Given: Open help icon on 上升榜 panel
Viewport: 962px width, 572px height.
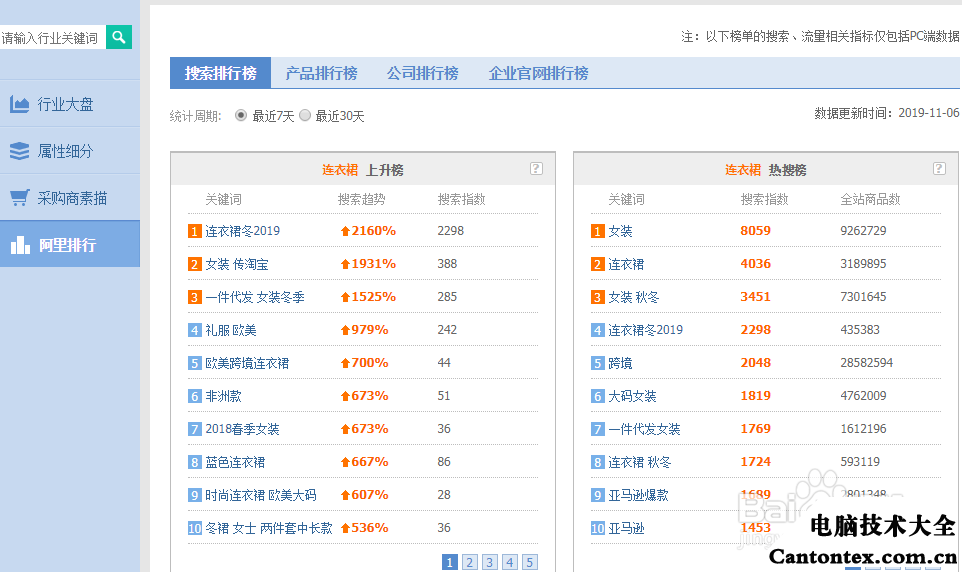Looking at the screenshot, I should (x=536, y=169).
